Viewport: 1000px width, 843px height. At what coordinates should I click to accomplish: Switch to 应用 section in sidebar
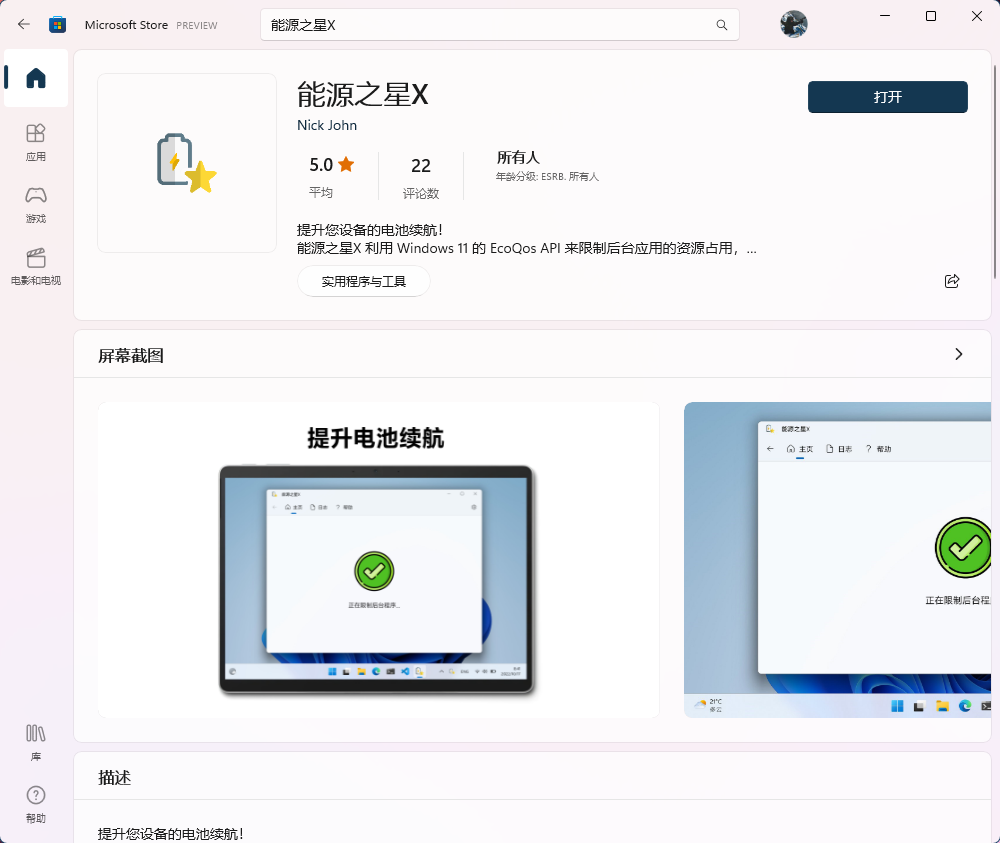click(x=36, y=142)
